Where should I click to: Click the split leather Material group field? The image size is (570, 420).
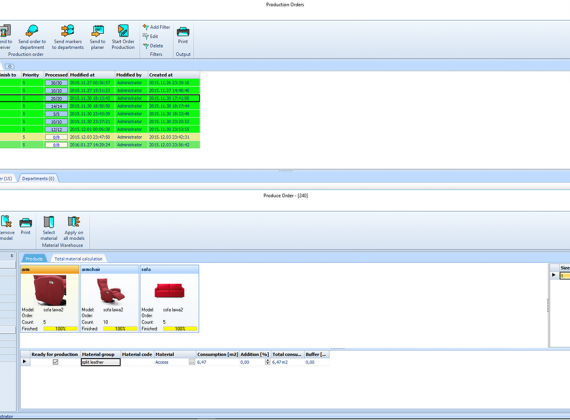[x=101, y=362]
